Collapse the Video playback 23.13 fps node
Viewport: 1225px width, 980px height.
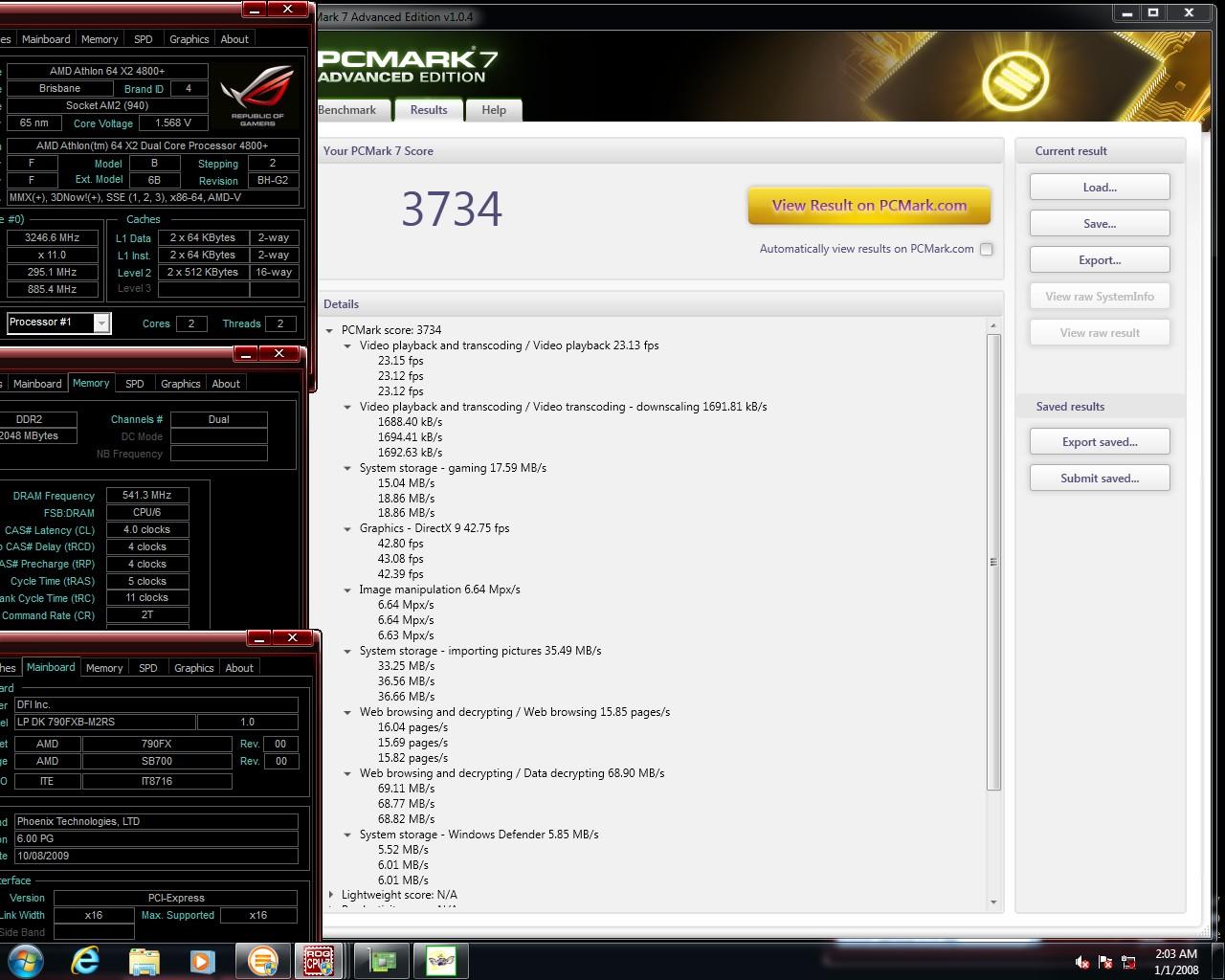pyautogui.click(x=348, y=345)
